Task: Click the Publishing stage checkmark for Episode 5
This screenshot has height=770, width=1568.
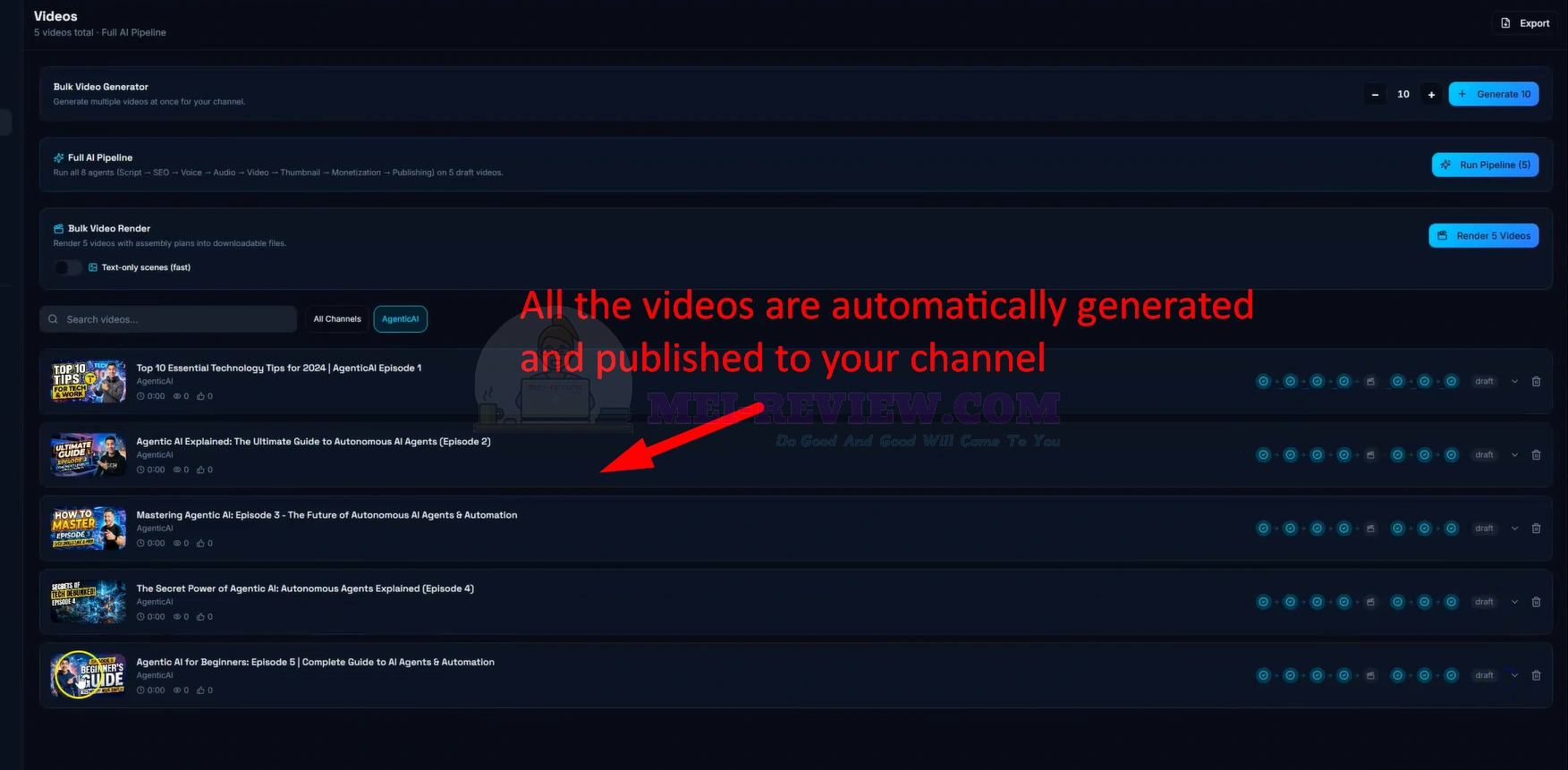Action: pos(1452,675)
